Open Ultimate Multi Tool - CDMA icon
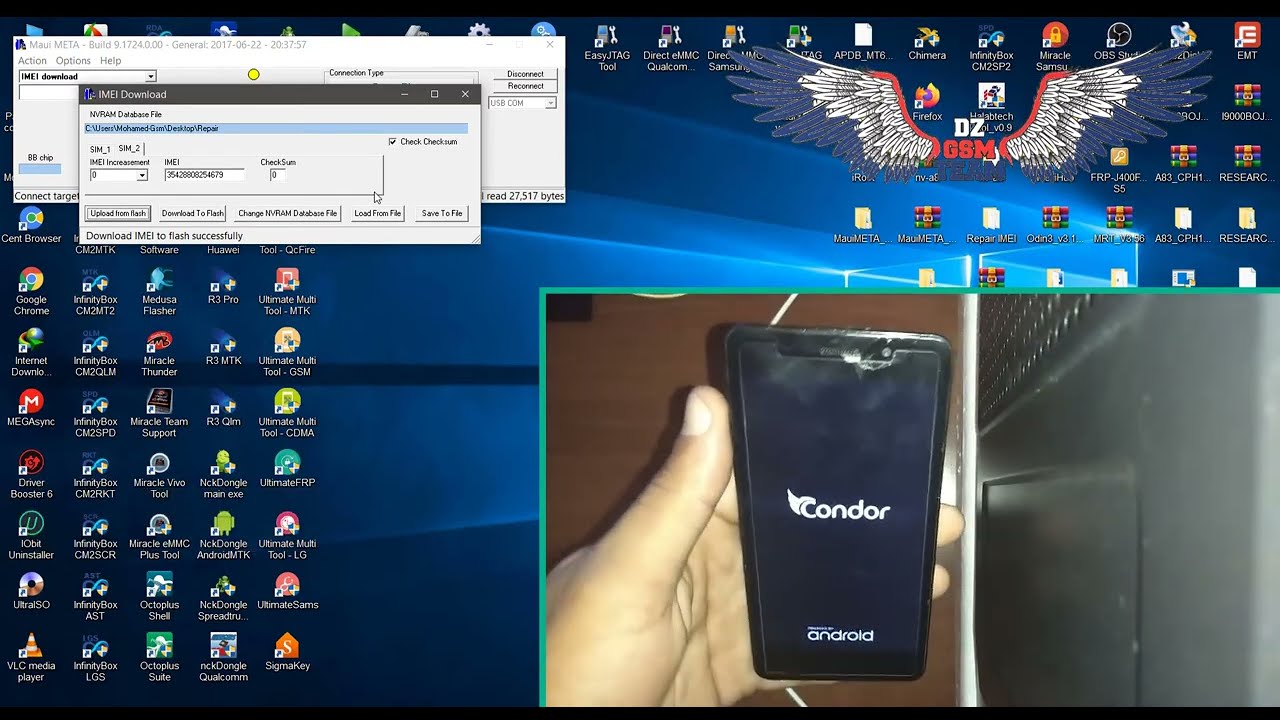 click(x=287, y=414)
